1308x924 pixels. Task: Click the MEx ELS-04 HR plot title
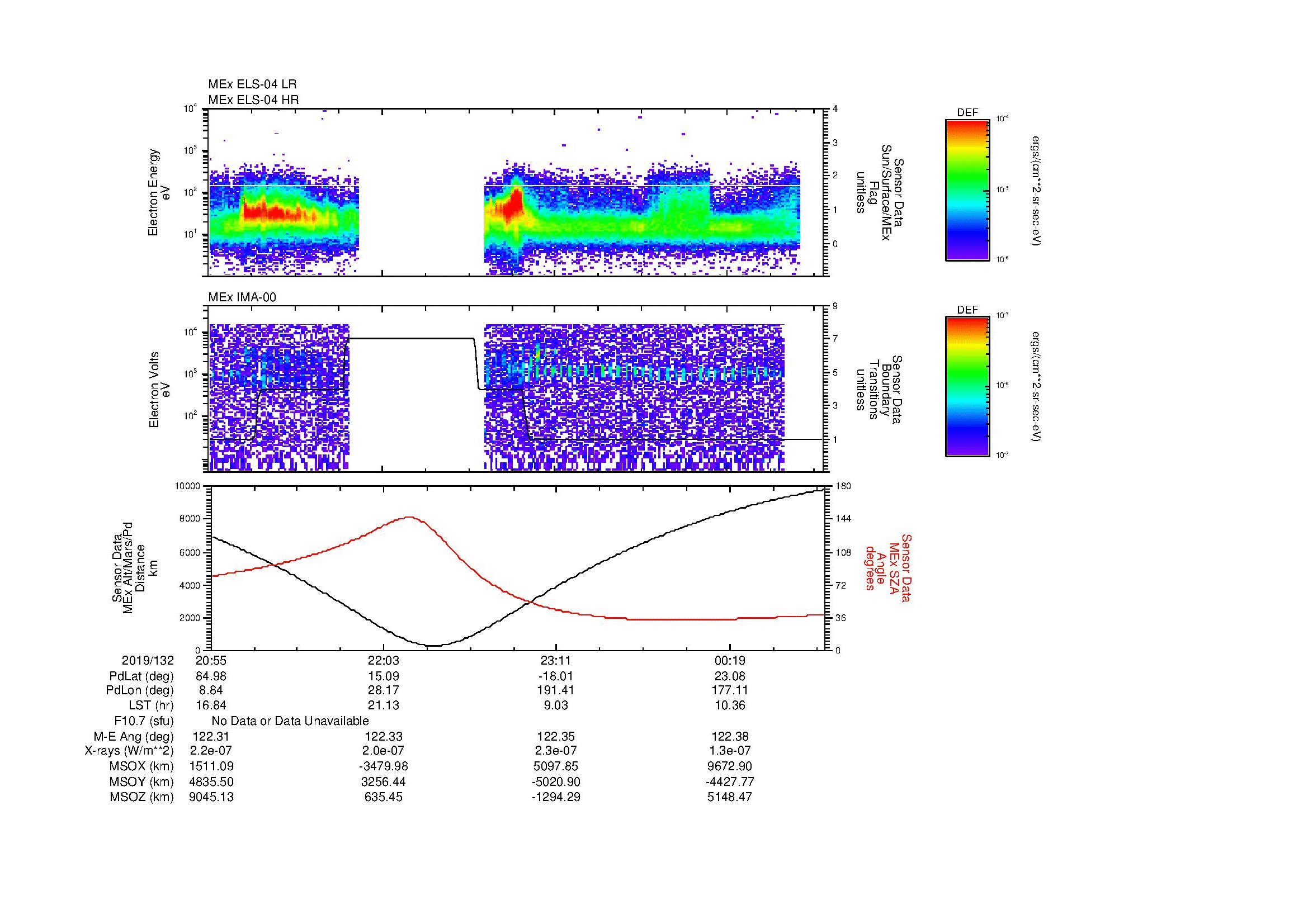253,99
